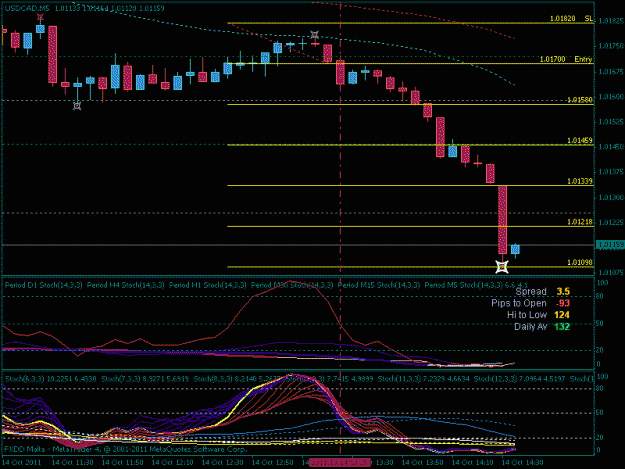The height and width of the screenshot is (469, 625).
Task: Click the 1.01375 price axis label
Action: coord(611,172)
